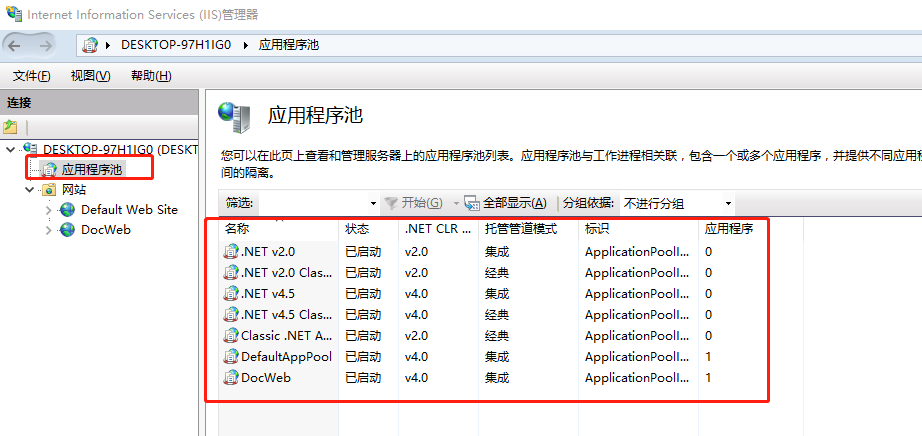Image resolution: width=922 pixels, height=436 pixels.
Task: Click the .NET v4.5 Classic pool icon
Action: point(231,315)
